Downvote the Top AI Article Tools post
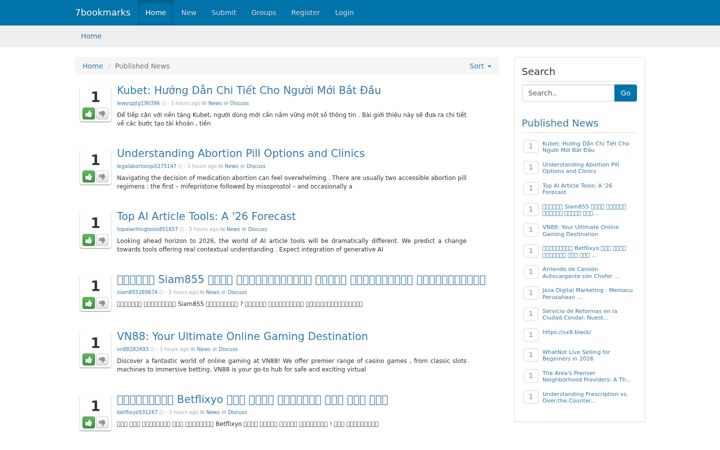 click(102, 240)
